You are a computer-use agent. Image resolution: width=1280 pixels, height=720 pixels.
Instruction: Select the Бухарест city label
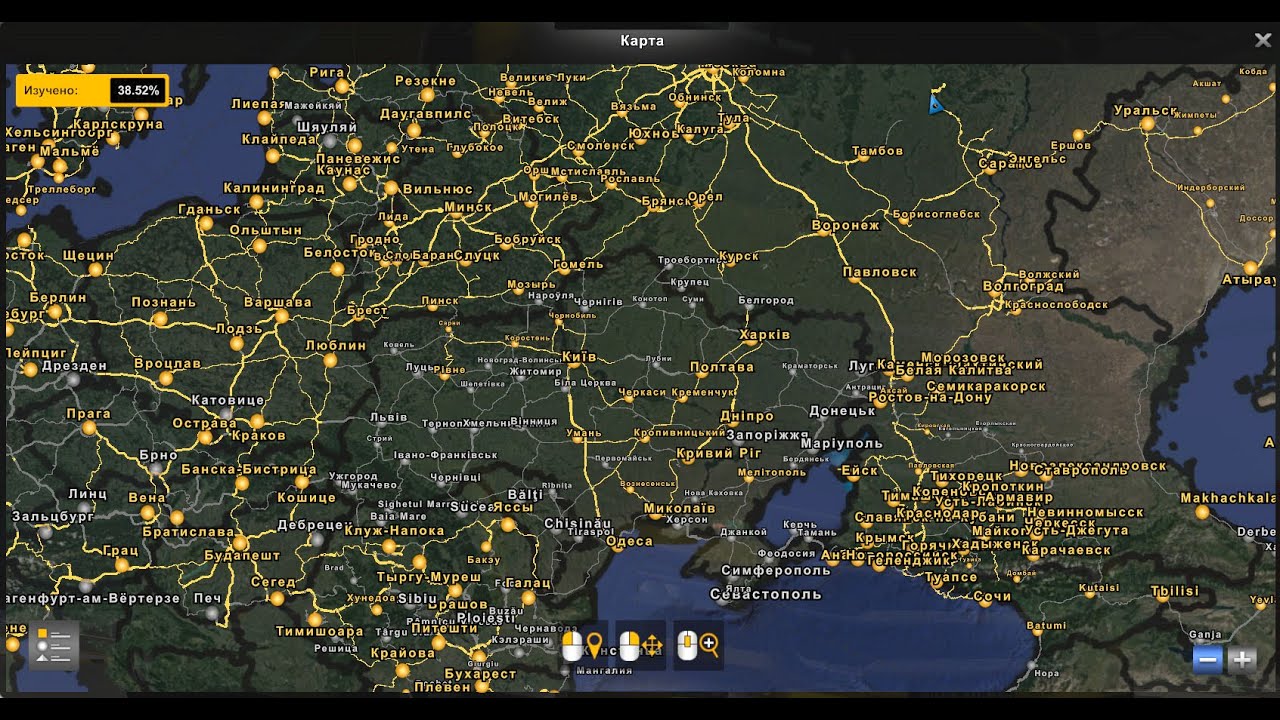480,674
